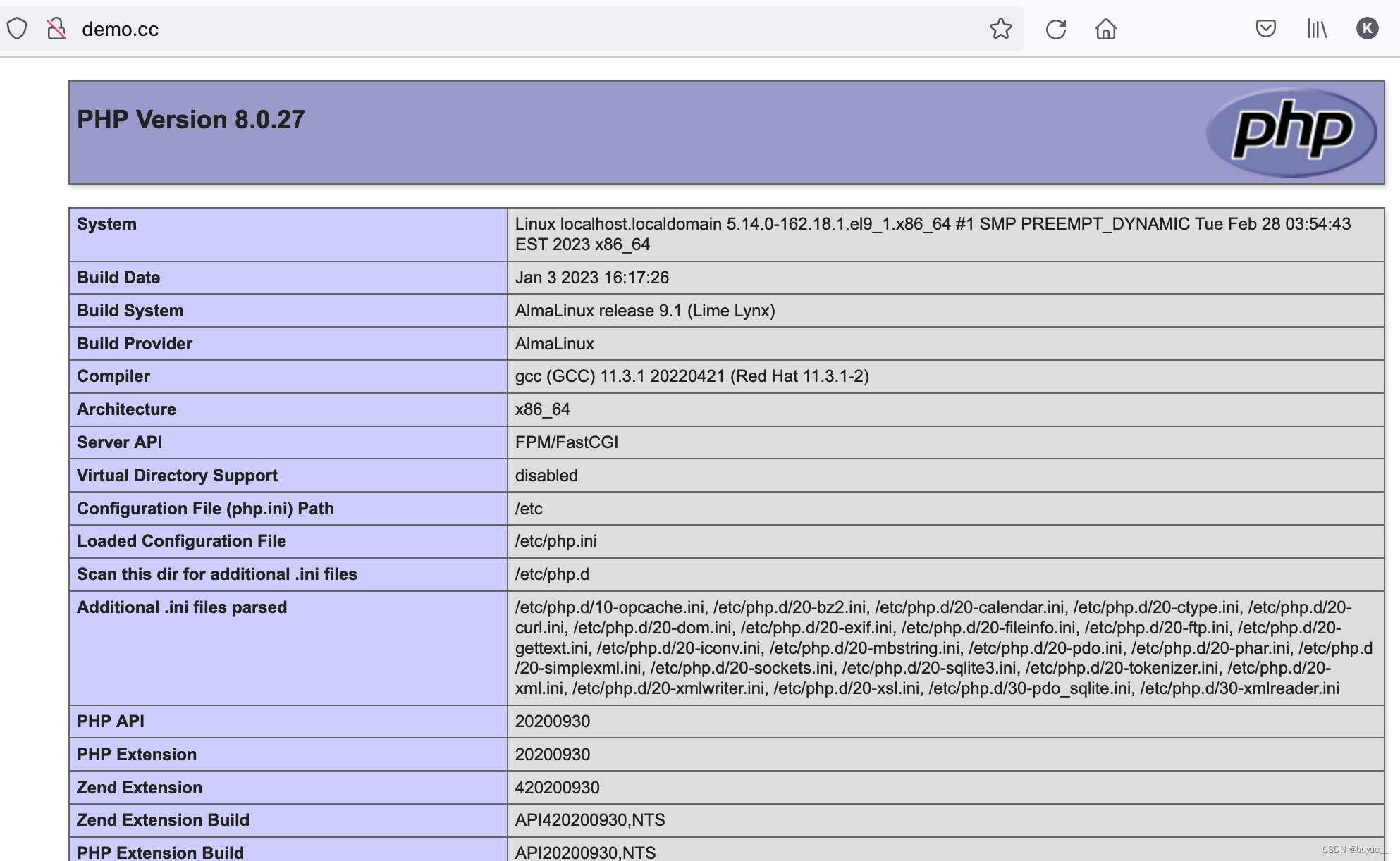This screenshot has height=861, width=1400.
Task: Click the PHP logo image
Action: pos(1291,132)
